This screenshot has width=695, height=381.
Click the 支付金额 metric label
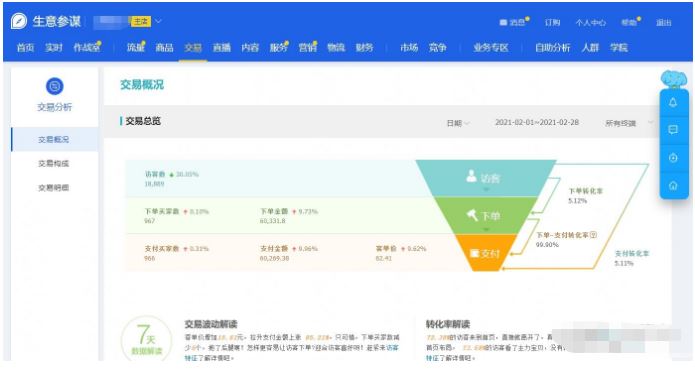point(274,249)
